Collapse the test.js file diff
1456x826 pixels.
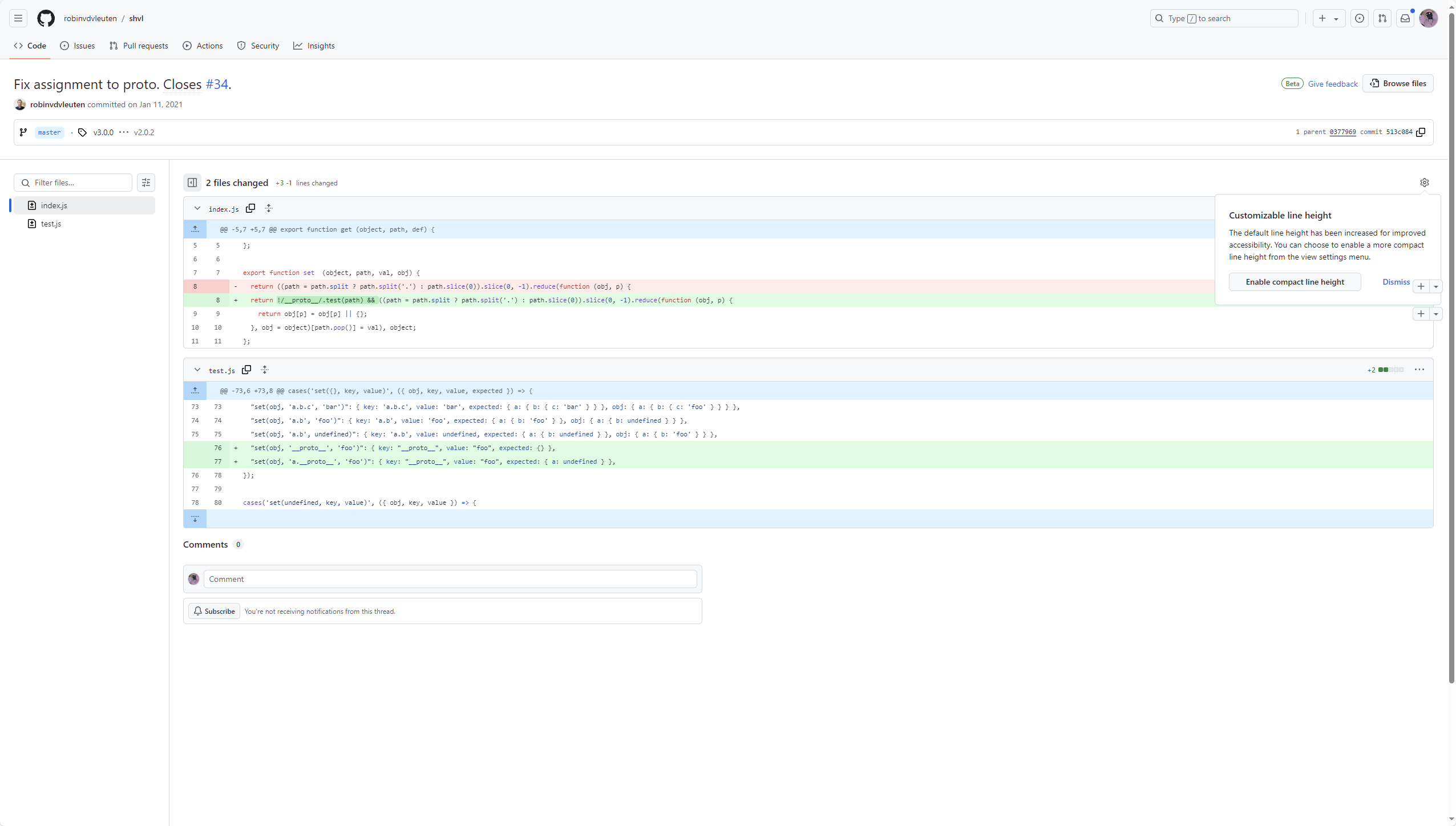click(197, 370)
